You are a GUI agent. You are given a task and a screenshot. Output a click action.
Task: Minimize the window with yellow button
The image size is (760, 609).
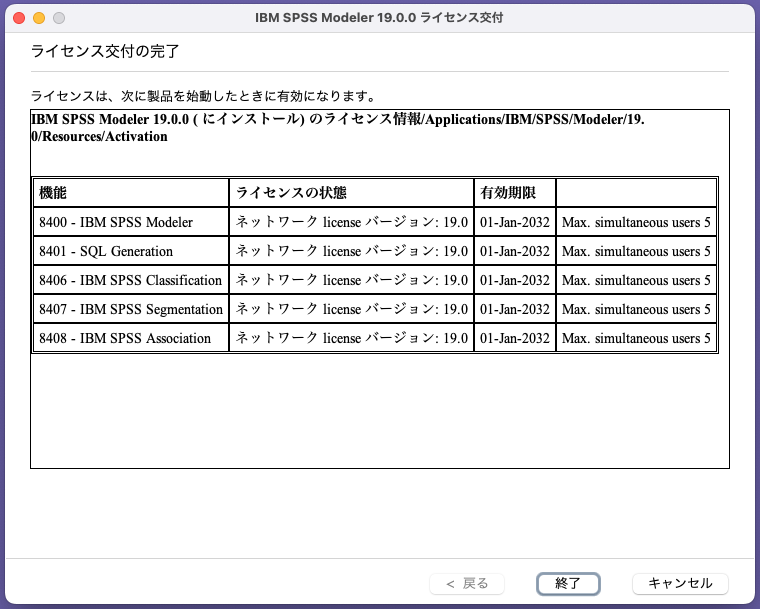(39, 18)
